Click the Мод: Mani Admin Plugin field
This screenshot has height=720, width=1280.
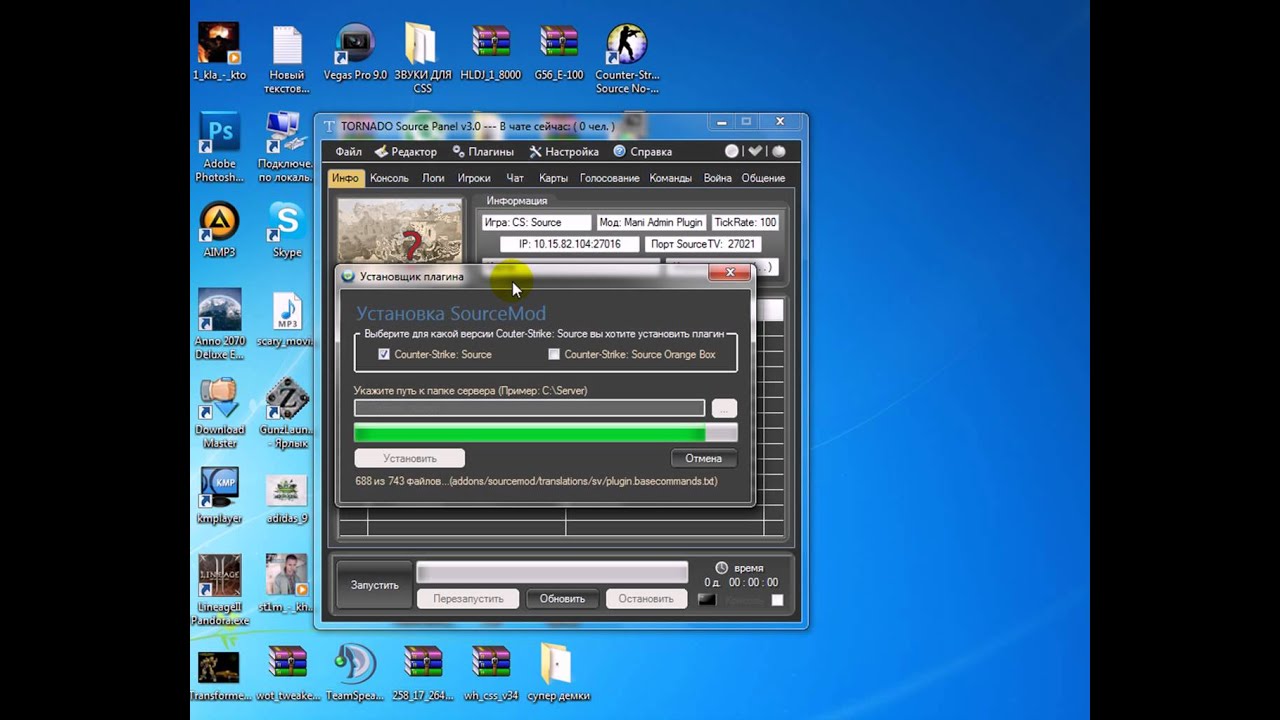click(651, 222)
